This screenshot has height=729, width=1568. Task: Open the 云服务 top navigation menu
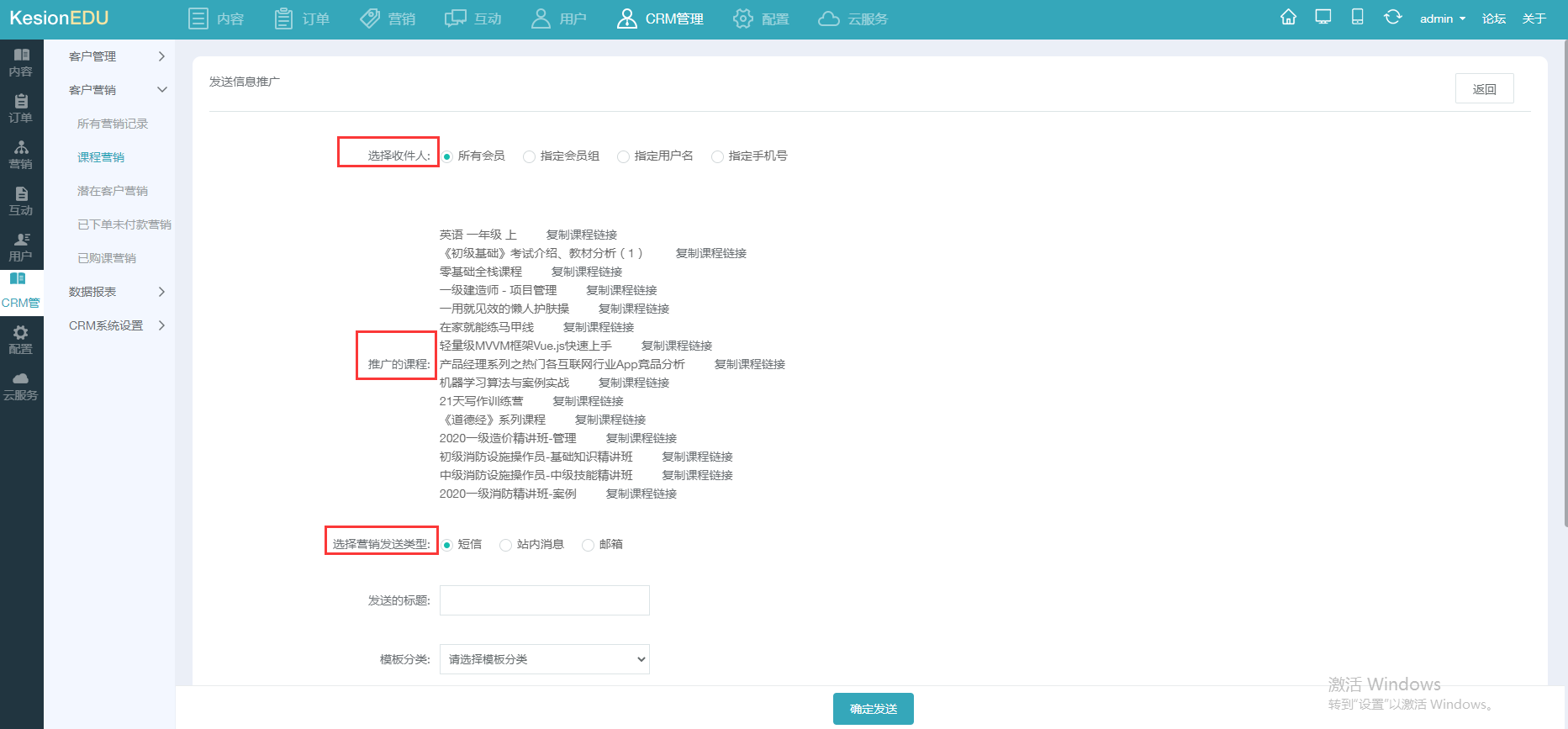coord(853,18)
